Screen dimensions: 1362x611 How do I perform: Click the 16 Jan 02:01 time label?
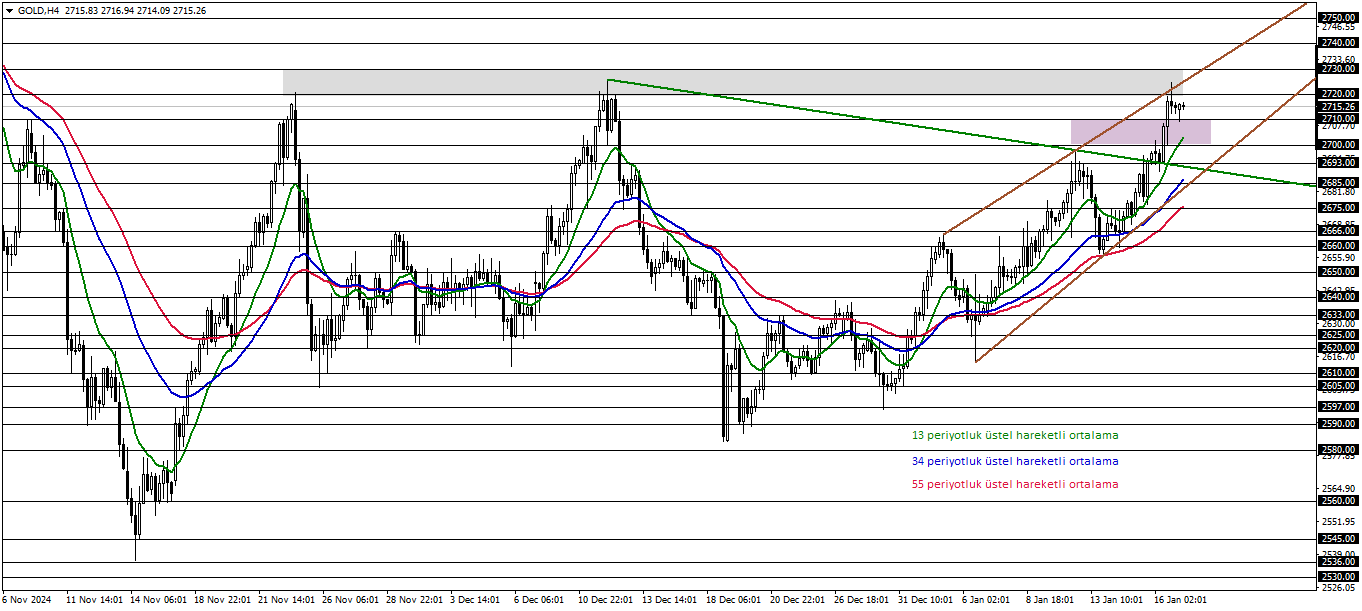click(1183, 601)
